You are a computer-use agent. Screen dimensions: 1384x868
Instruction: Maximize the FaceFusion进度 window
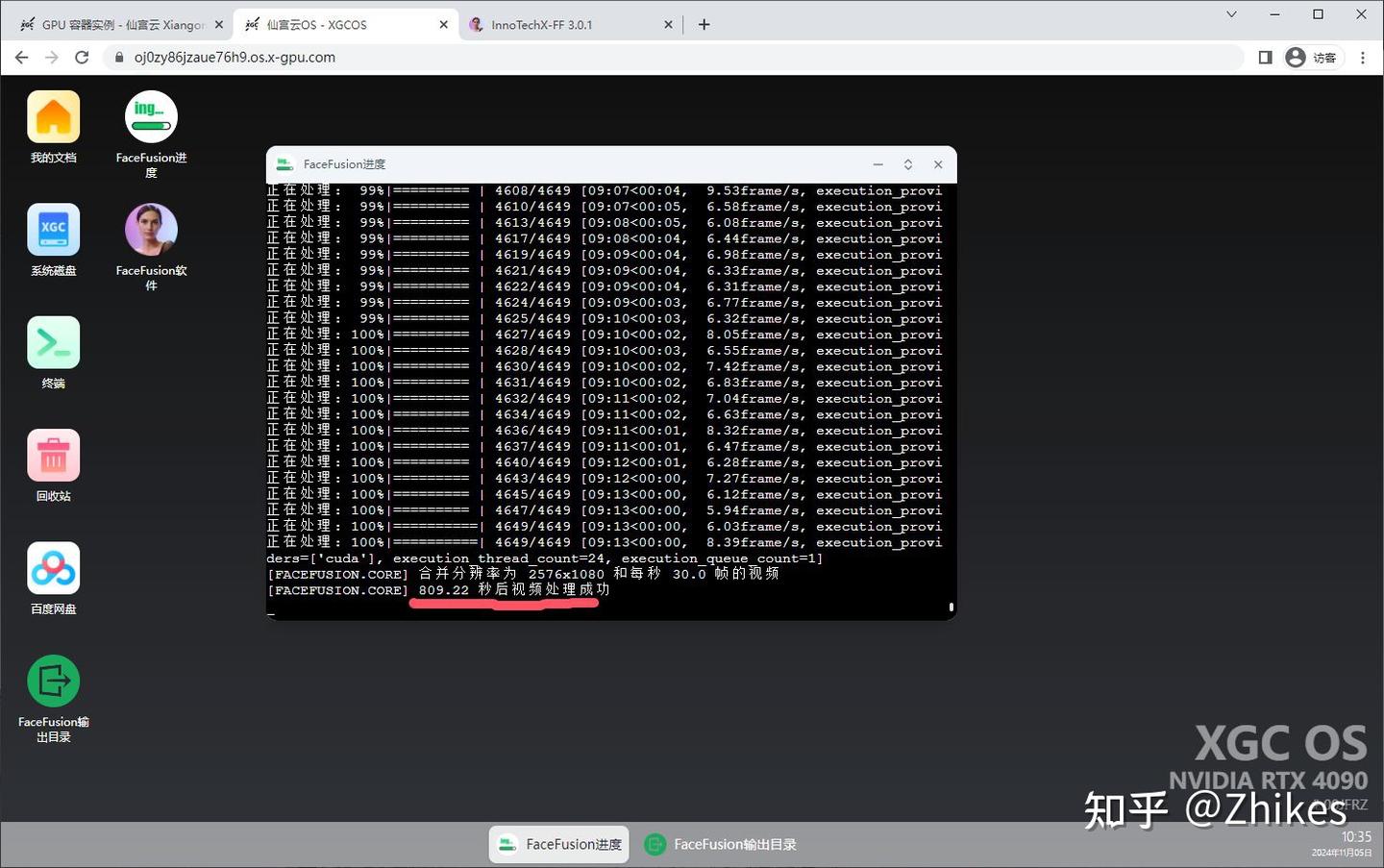[x=908, y=164]
